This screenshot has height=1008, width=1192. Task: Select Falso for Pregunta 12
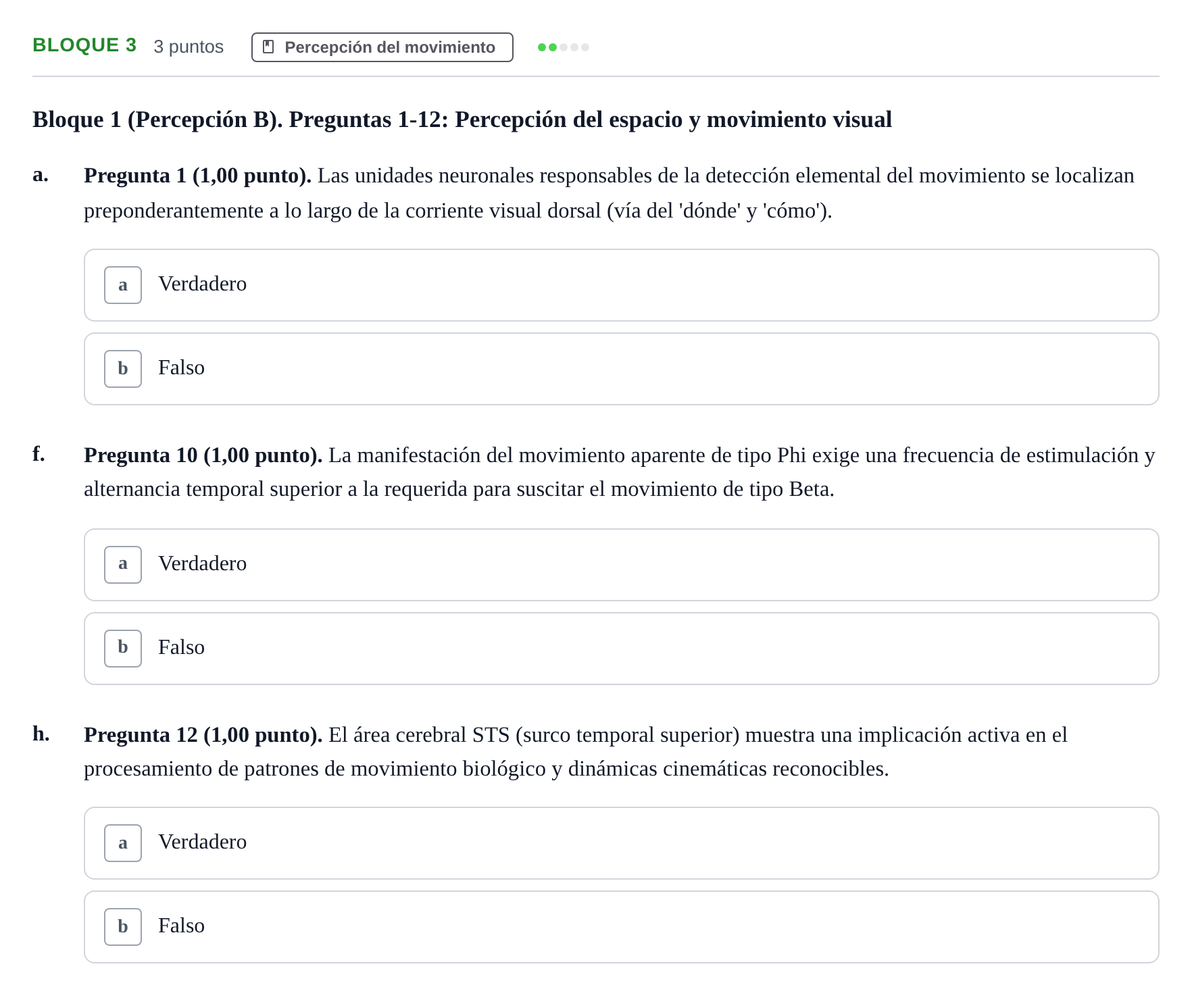tap(621, 927)
